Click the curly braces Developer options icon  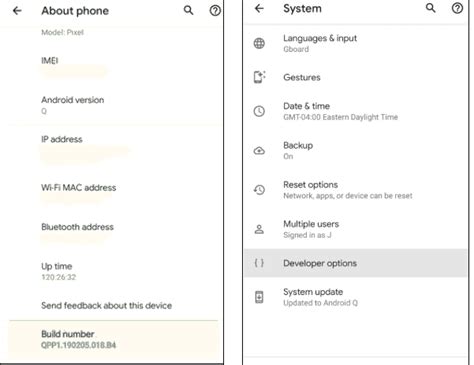pos(259,263)
